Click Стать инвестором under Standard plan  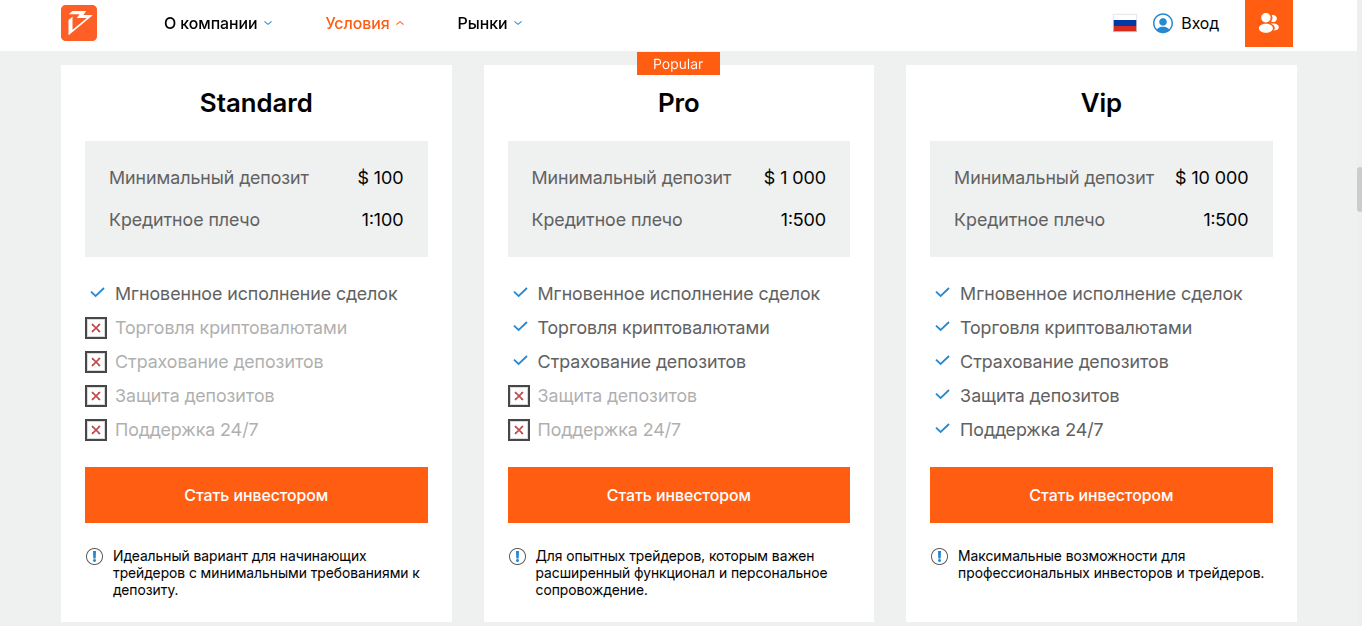click(x=256, y=495)
